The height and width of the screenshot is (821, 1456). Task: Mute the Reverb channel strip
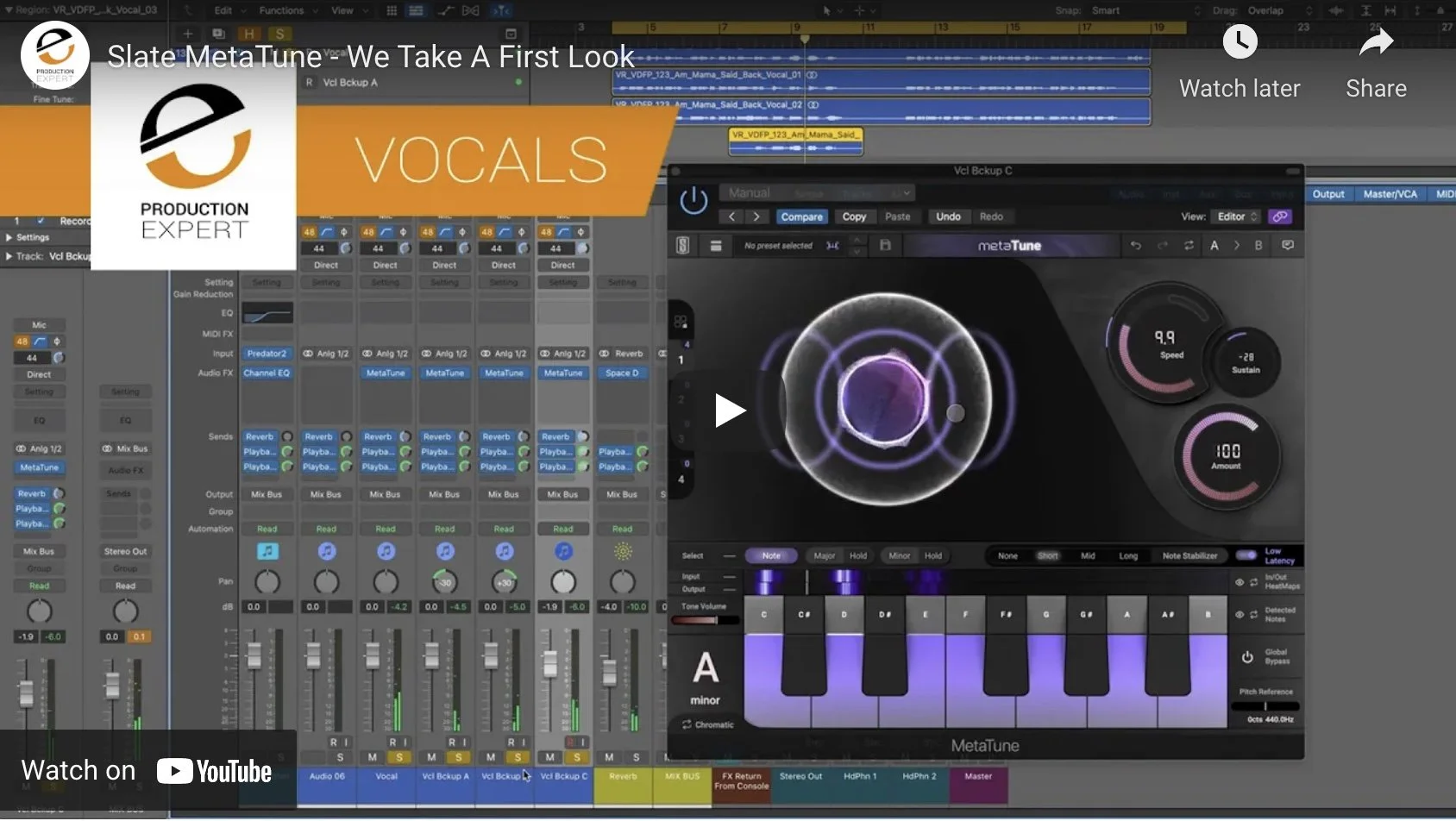point(609,757)
